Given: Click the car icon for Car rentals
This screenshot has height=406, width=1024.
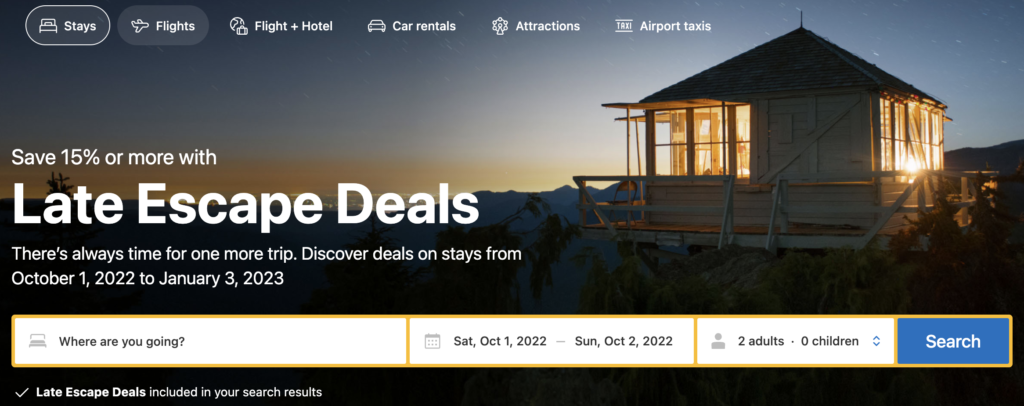Looking at the screenshot, I should point(376,26).
